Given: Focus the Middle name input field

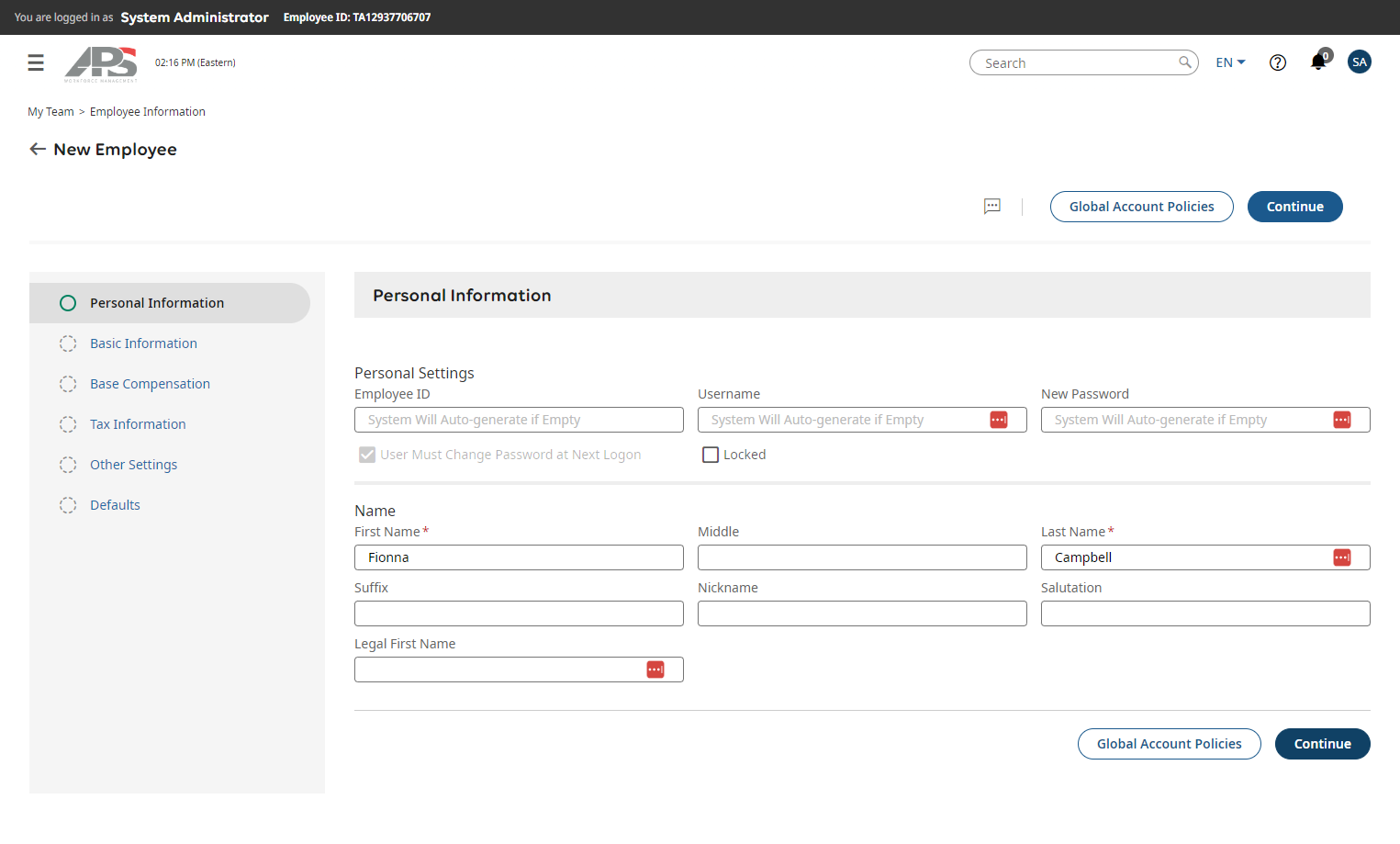Looking at the screenshot, I should tap(862, 557).
